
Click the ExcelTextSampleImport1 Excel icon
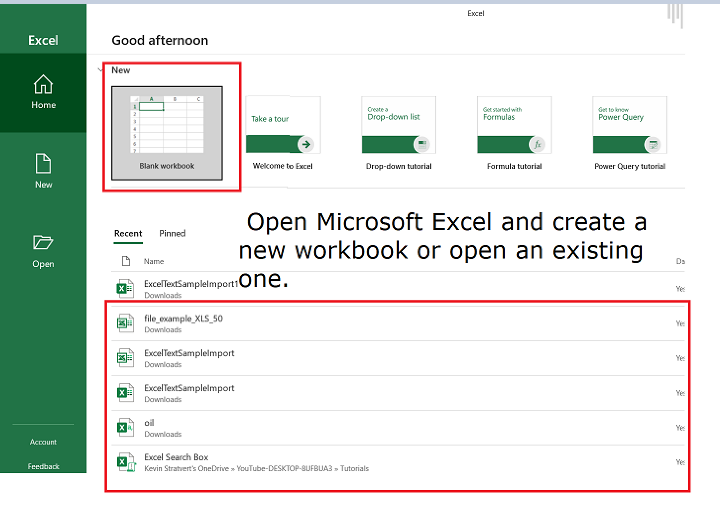click(x=125, y=289)
